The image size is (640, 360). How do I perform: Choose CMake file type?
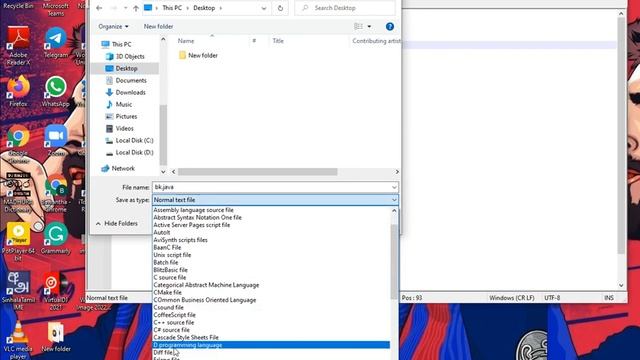(168, 292)
